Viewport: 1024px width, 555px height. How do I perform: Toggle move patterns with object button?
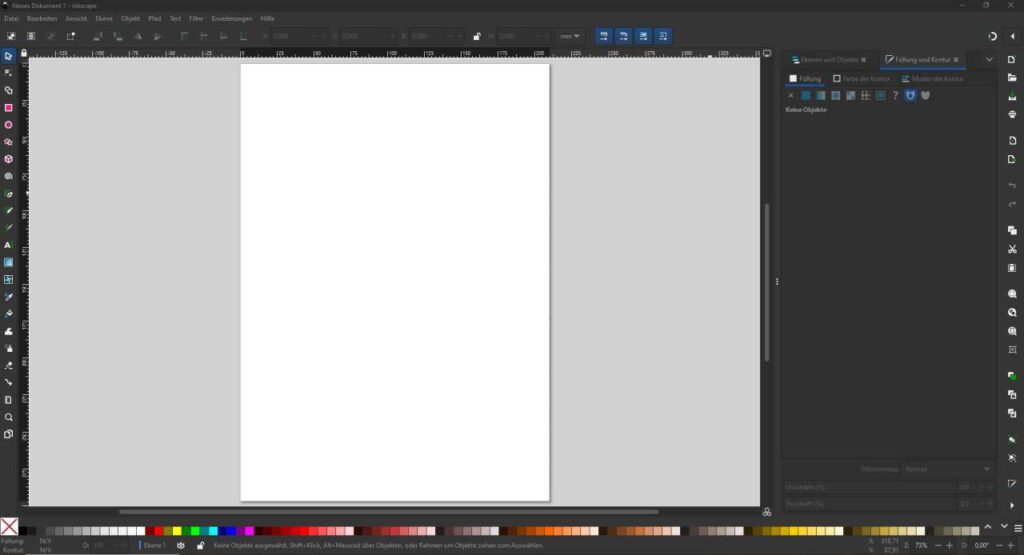(x=663, y=37)
